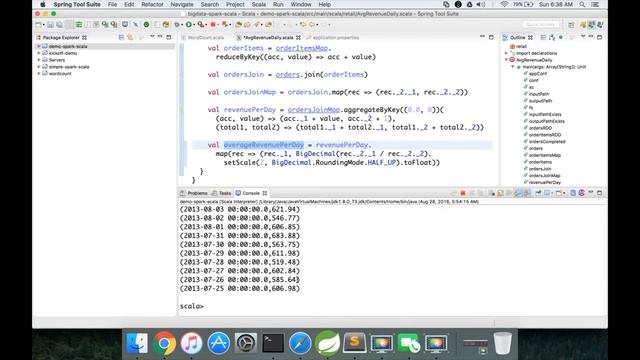The width and height of the screenshot is (640, 360).
Task: Expand the demo-spark-scala project
Action: 39,46
